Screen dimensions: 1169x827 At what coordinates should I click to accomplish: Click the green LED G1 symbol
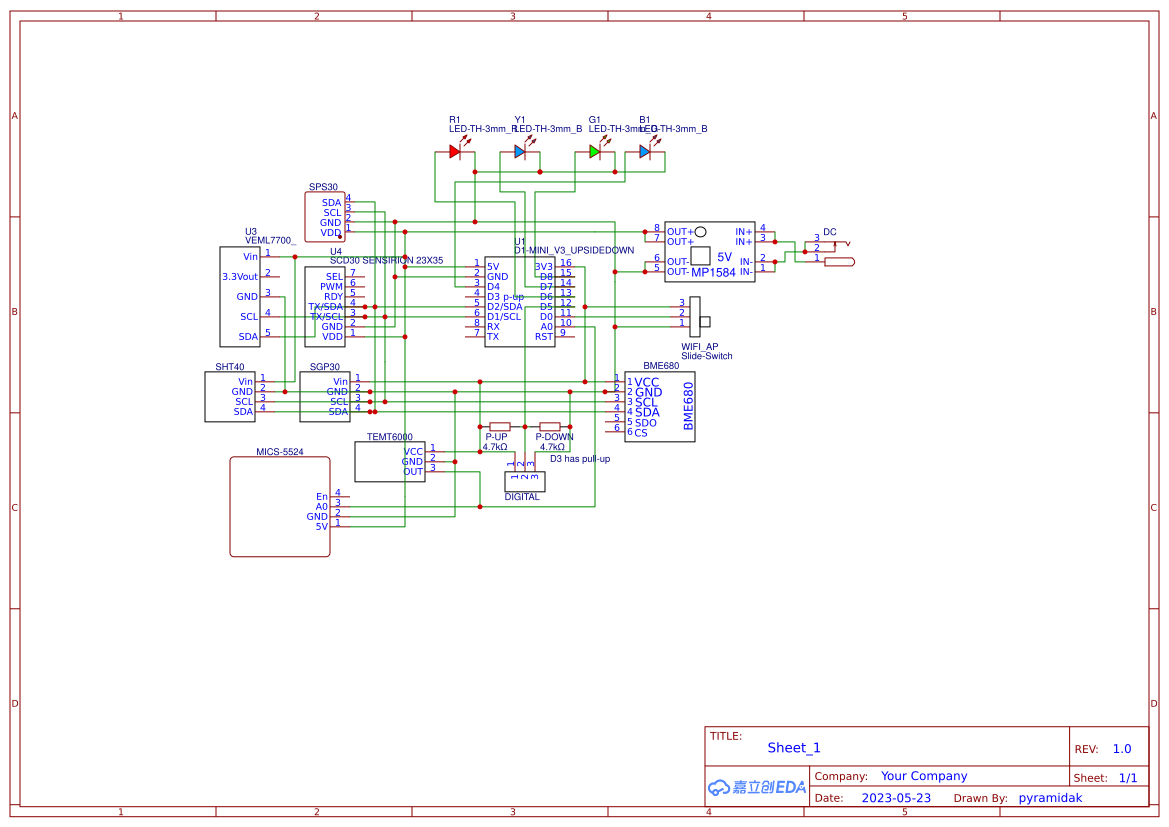tap(595, 150)
